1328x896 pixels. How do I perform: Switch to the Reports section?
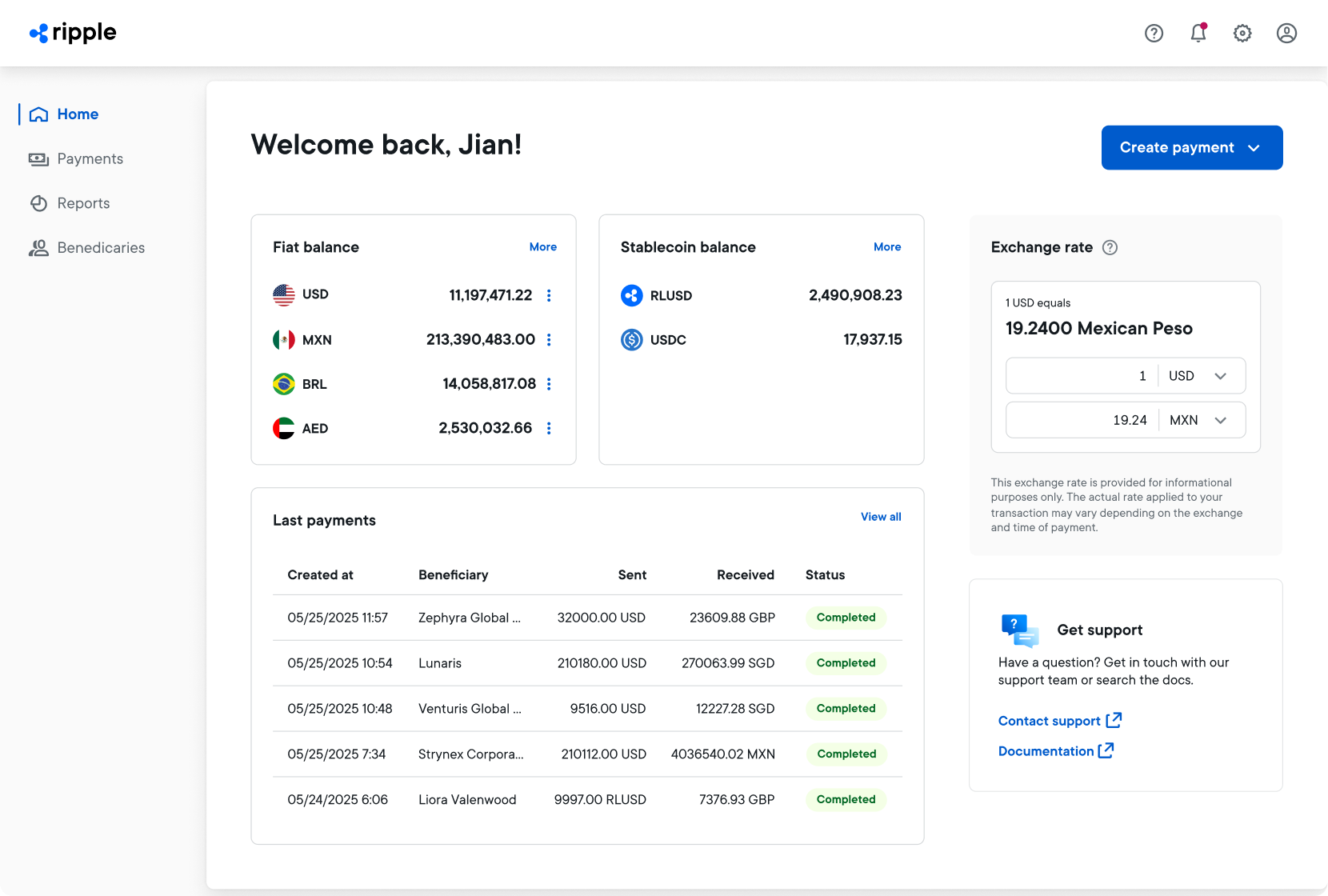83,203
